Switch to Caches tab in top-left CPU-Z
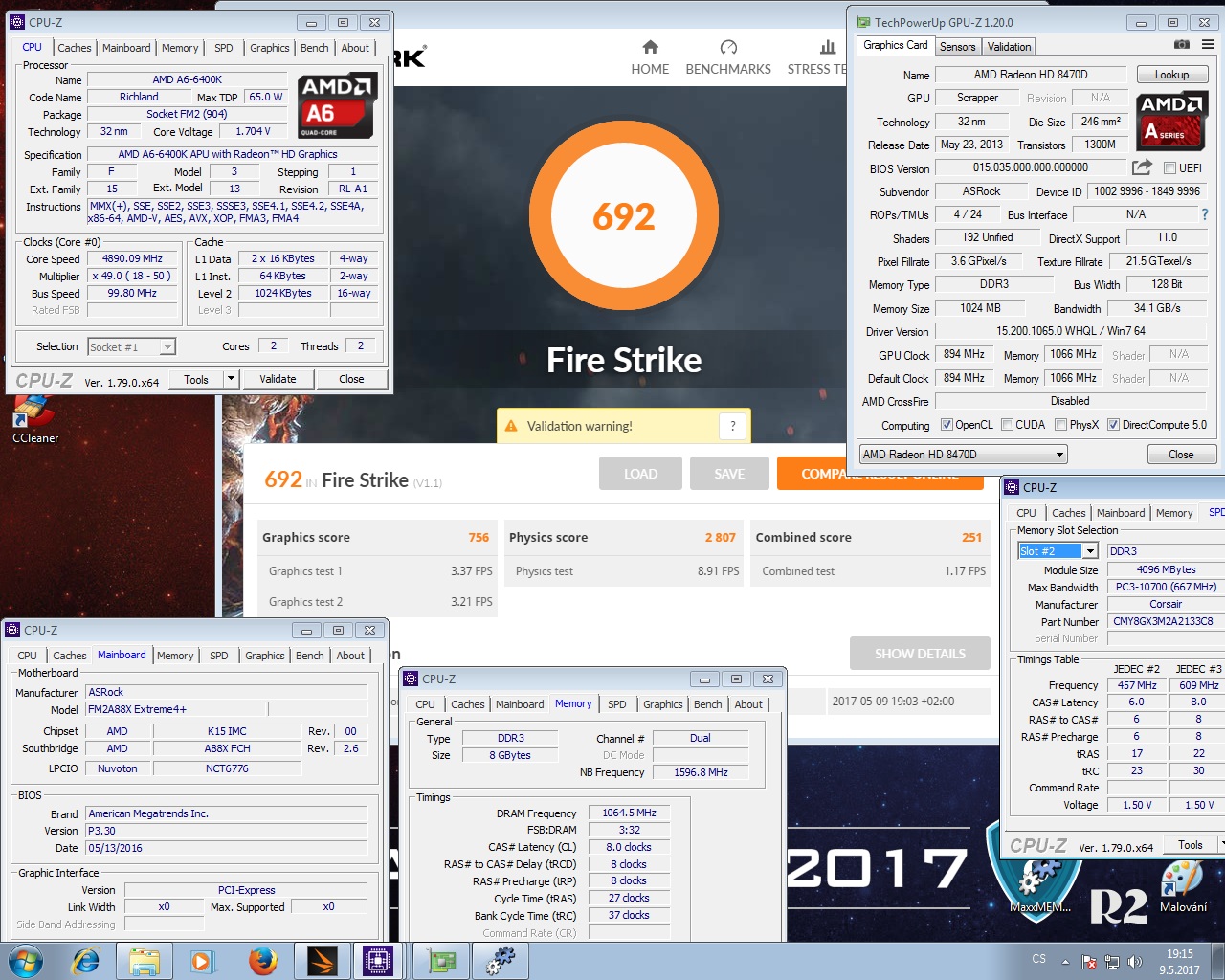 pyautogui.click(x=74, y=48)
